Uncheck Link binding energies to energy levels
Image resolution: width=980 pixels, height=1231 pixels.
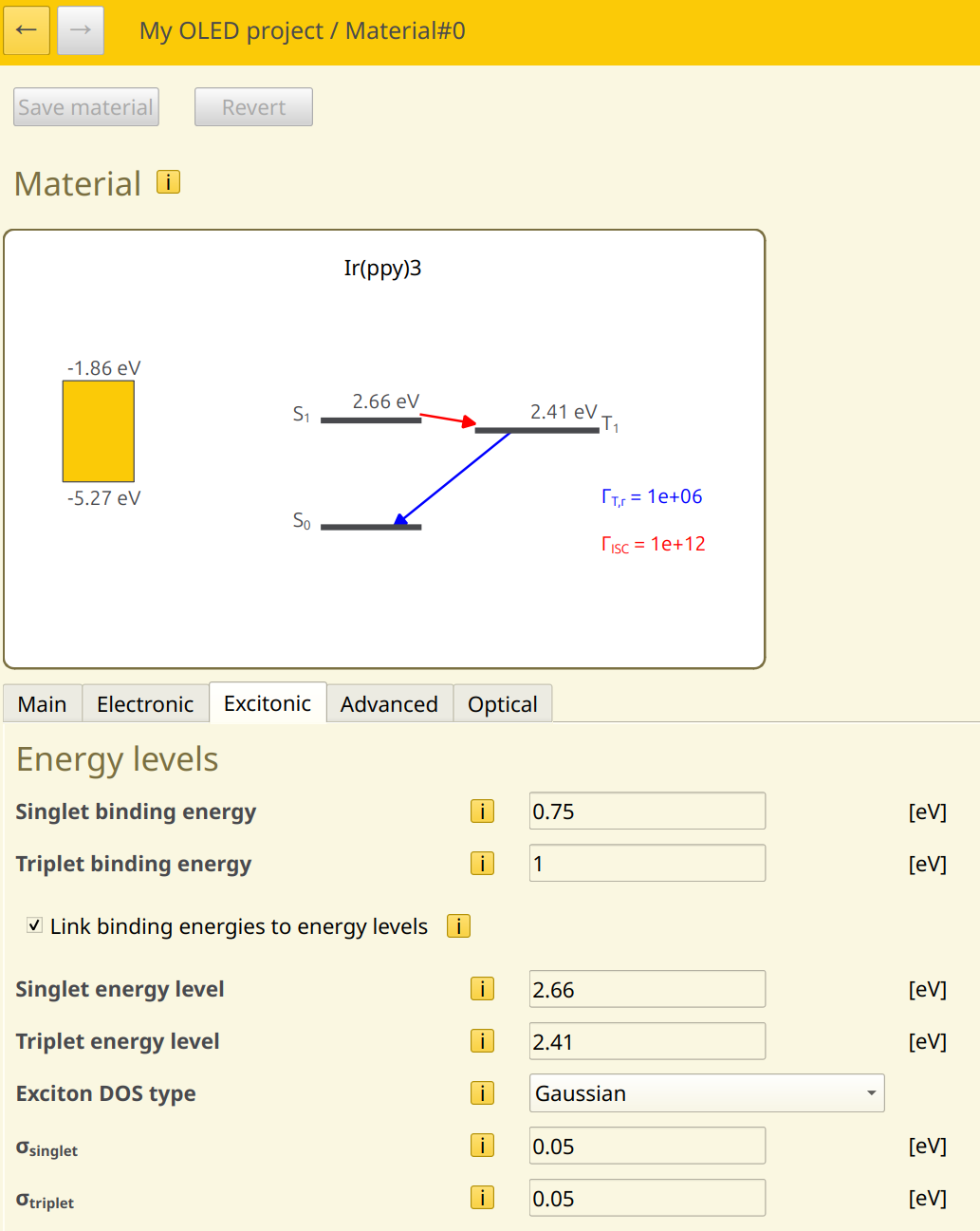(x=35, y=925)
